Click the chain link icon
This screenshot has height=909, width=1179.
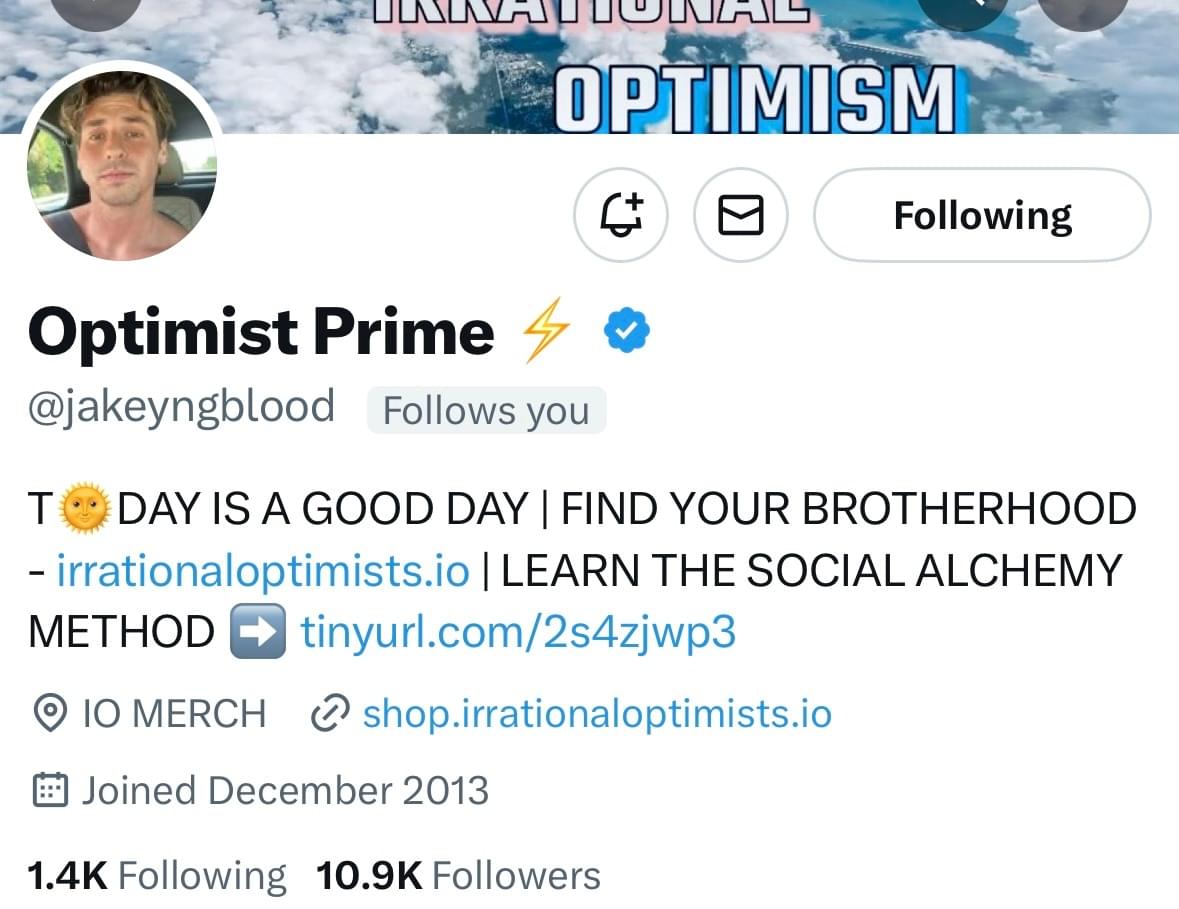click(x=330, y=714)
